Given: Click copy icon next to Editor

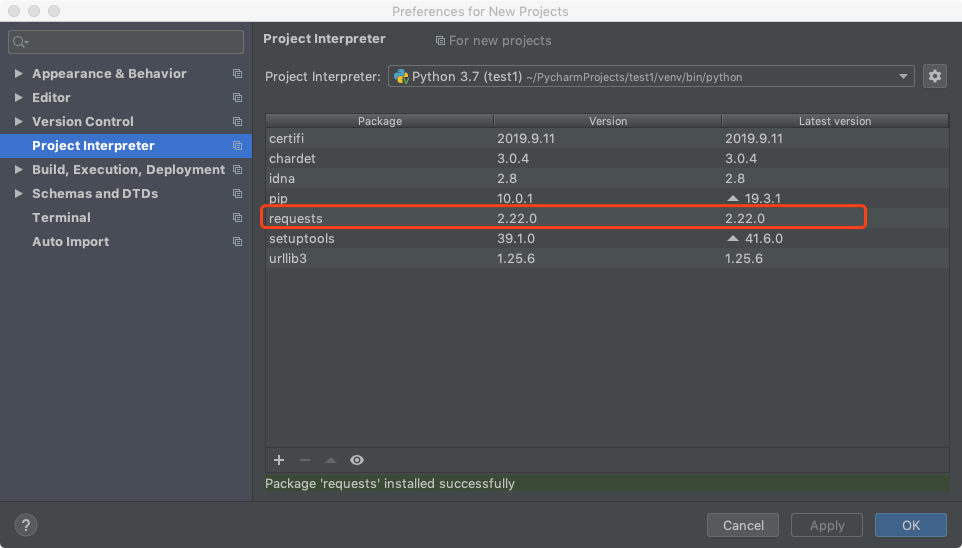Looking at the screenshot, I should (237, 98).
